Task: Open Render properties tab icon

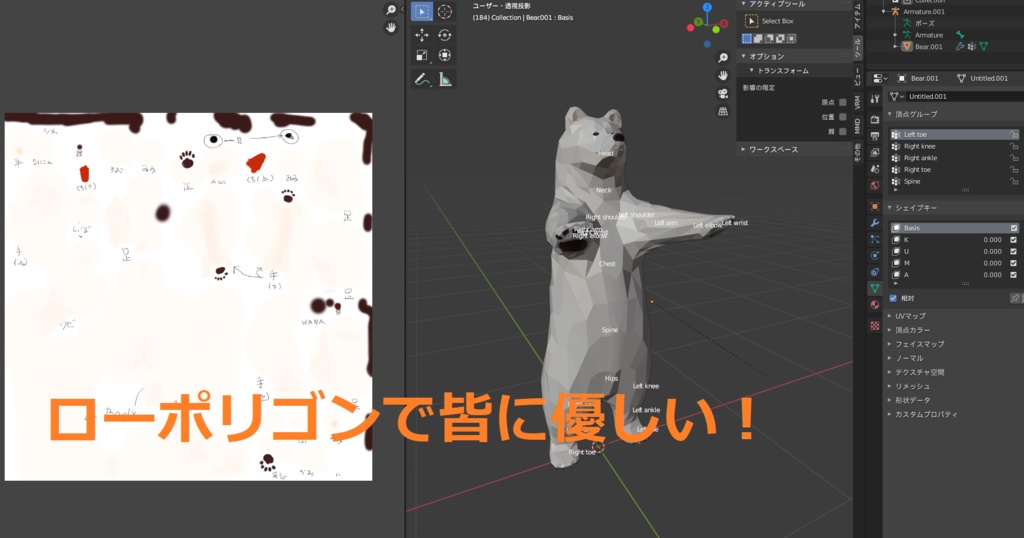Action: (x=875, y=119)
